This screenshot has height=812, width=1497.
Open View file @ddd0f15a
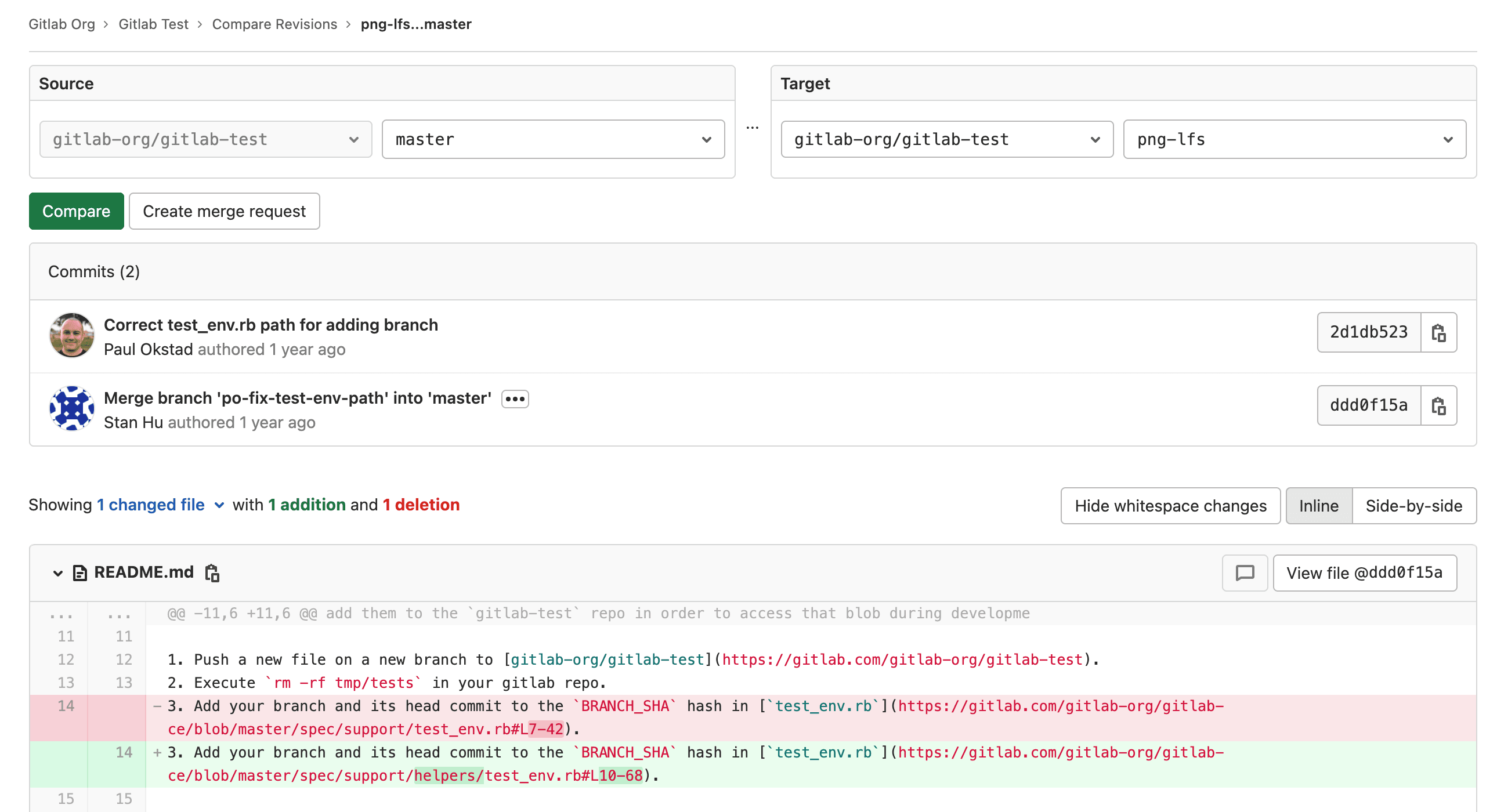(x=1364, y=572)
